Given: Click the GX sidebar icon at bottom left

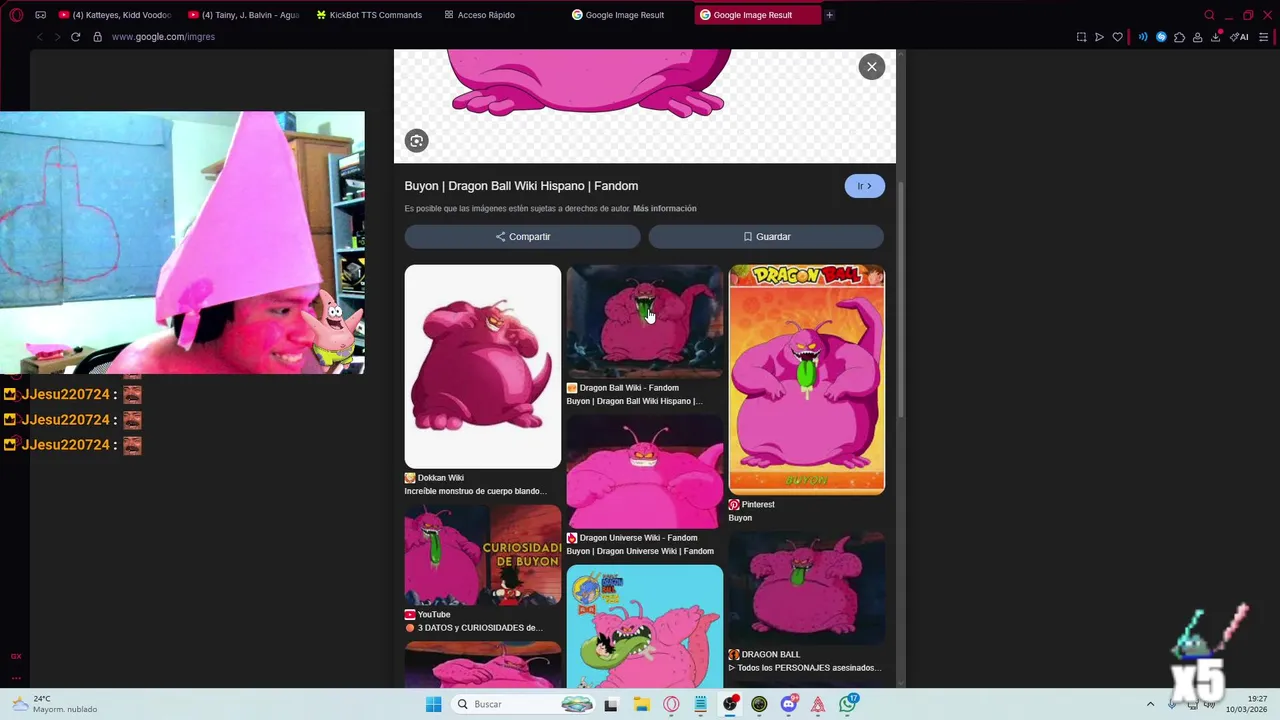Looking at the screenshot, I should click(x=16, y=656).
